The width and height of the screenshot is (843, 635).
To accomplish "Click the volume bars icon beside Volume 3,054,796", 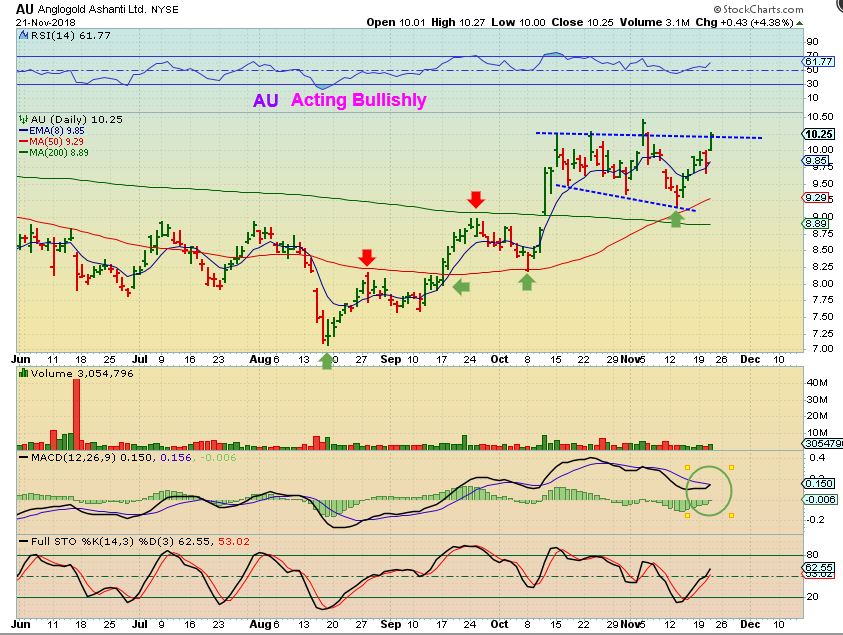I will click(x=24, y=373).
